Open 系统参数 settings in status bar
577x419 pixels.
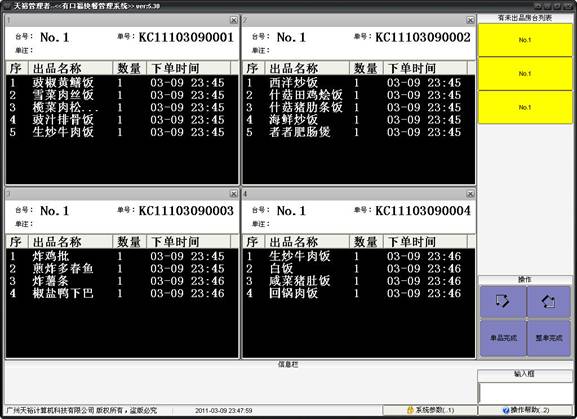pyautogui.click(x=430, y=410)
